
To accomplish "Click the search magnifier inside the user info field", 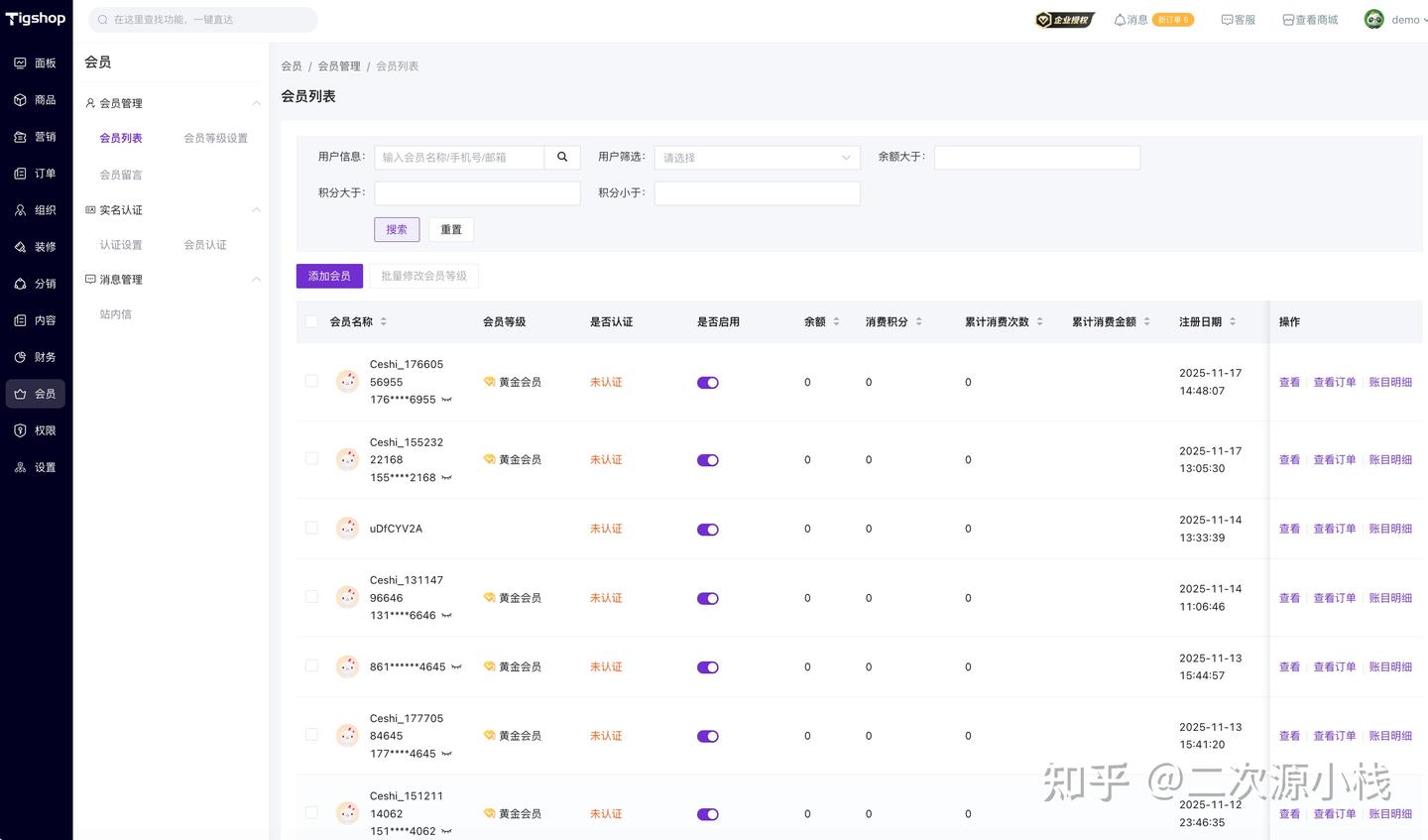I will (561, 157).
